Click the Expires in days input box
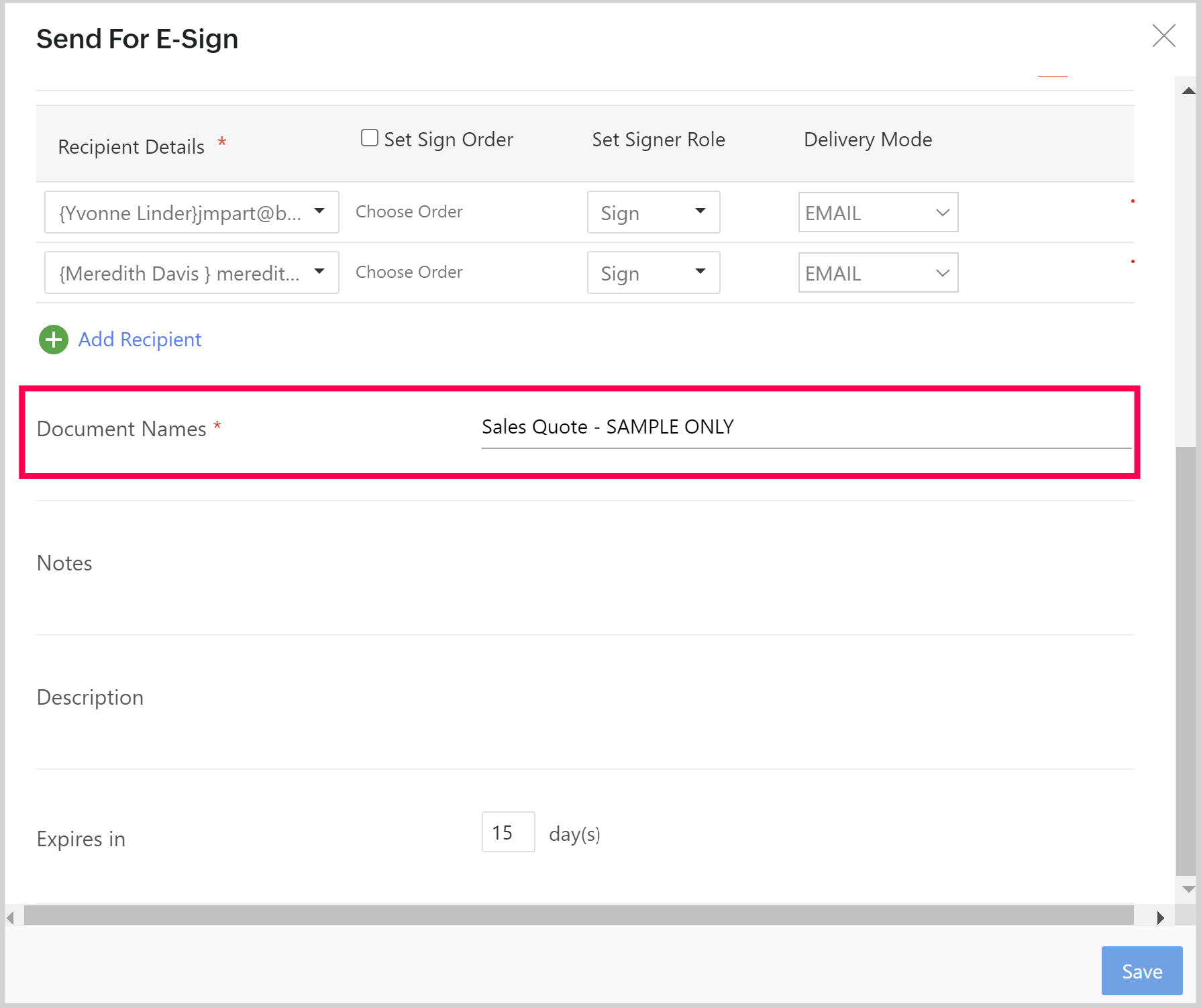Screen dimensions: 1201x1008 [x=508, y=832]
